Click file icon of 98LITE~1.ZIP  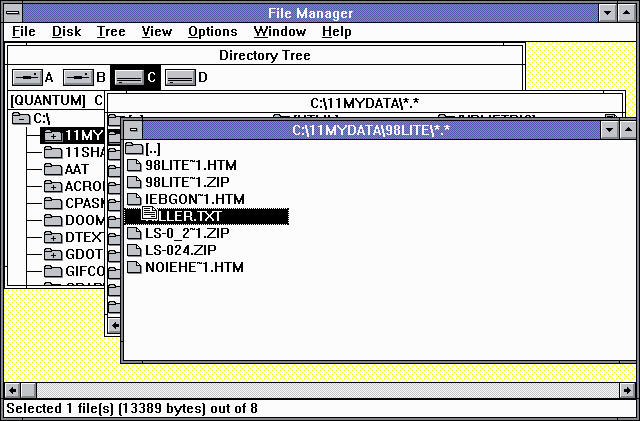coord(134,182)
